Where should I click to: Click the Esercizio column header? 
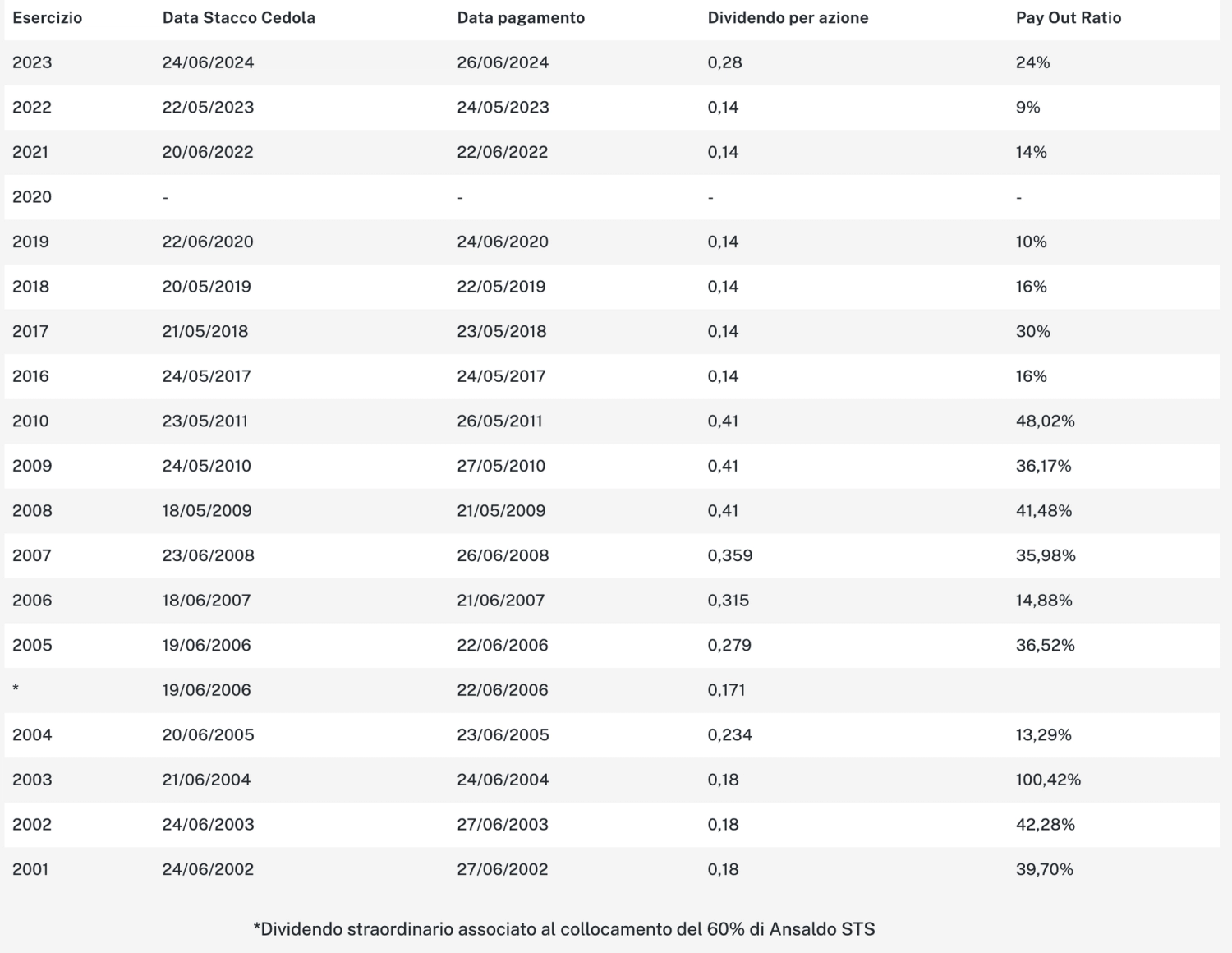coord(47,18)
